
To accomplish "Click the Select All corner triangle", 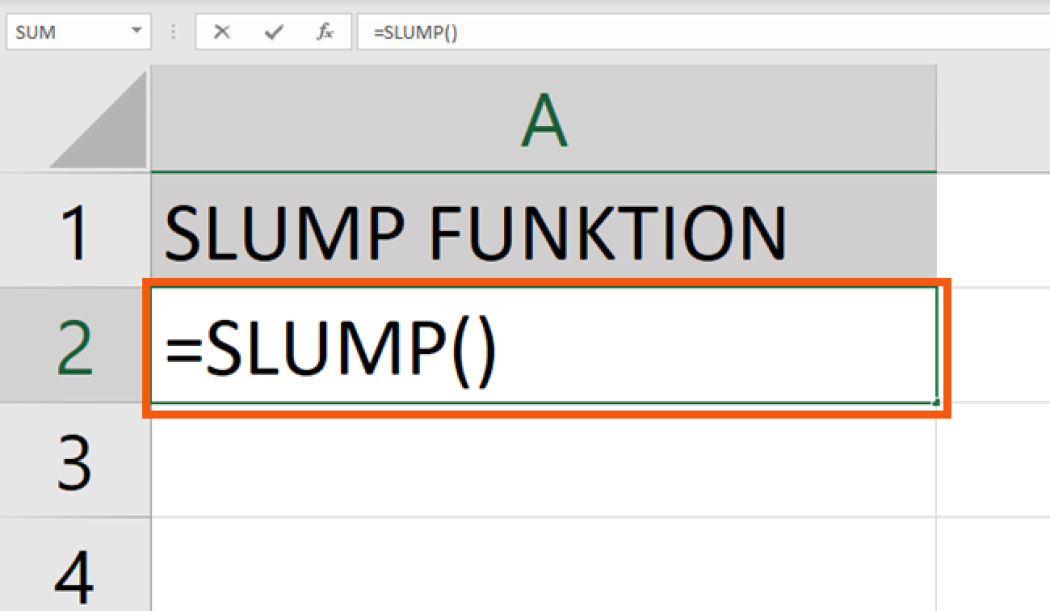I will pos(100,122).
